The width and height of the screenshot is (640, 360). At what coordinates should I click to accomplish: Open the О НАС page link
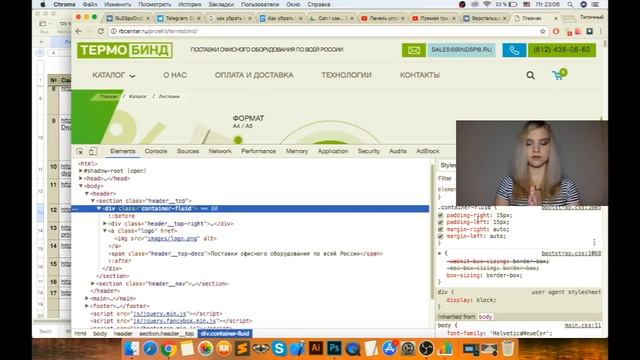coord(175,75)
